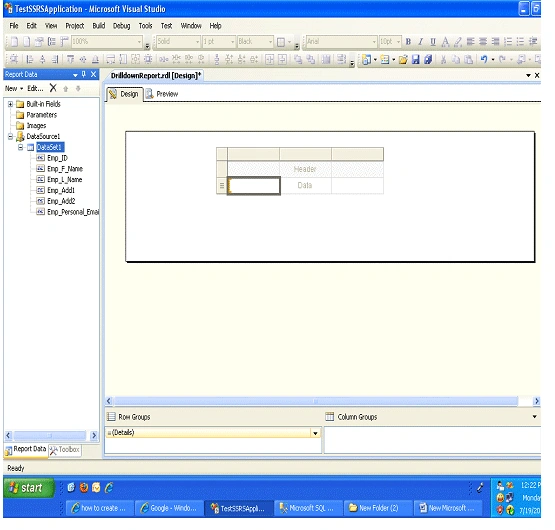Viewport: 555px width, 530px height.
Task: Click the Data cell in the matrix
Action: click(x=305, y=185)
